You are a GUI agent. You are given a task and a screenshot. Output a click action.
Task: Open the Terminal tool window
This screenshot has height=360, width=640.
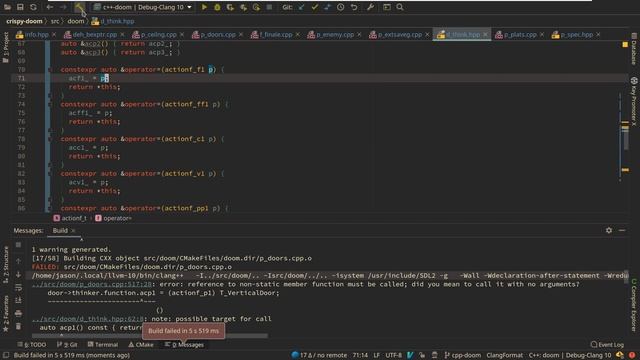pyautogui.click(x=103, y=345)
